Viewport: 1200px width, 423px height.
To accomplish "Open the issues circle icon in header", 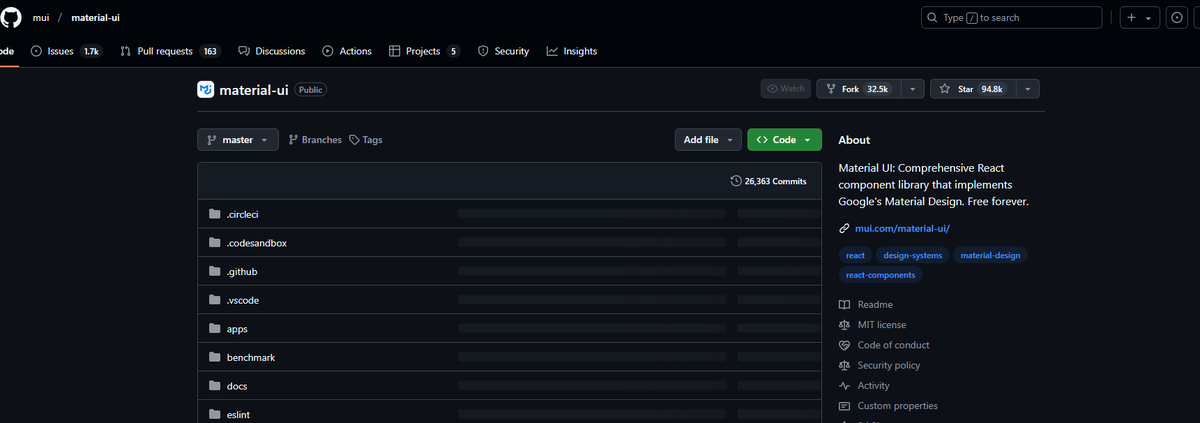I will [1178, 18].
